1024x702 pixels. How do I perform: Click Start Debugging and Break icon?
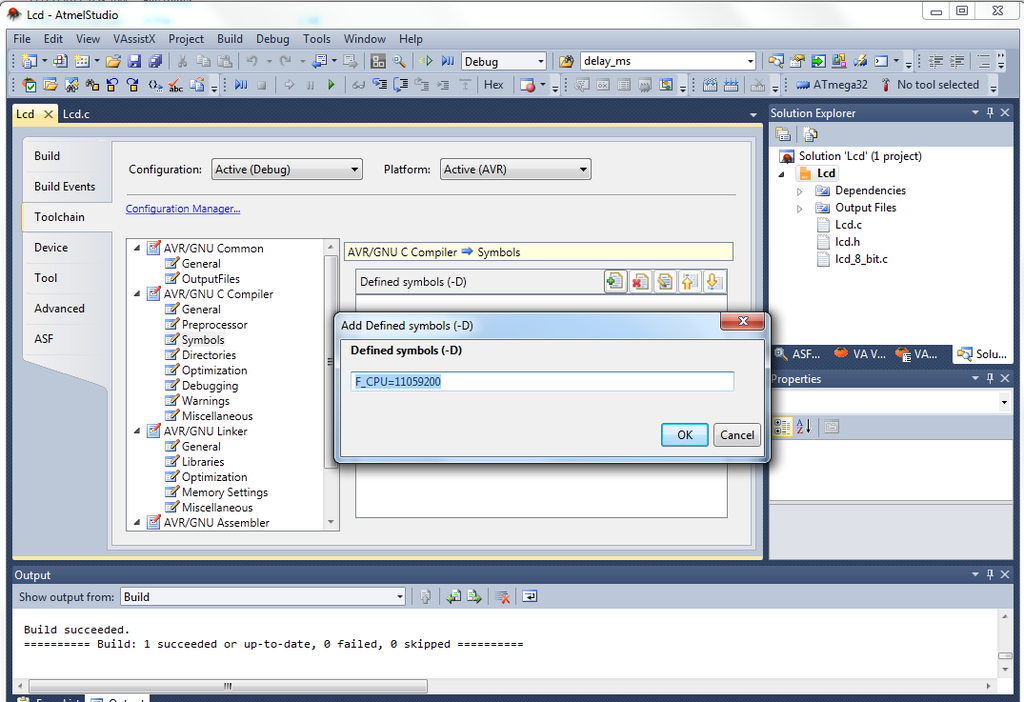pos(447,61)
